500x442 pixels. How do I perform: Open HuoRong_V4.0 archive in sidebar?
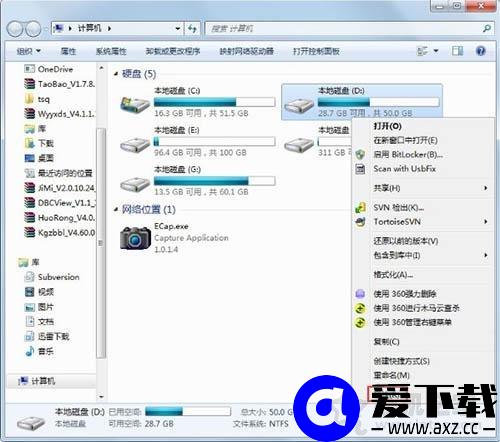[59, 218]
